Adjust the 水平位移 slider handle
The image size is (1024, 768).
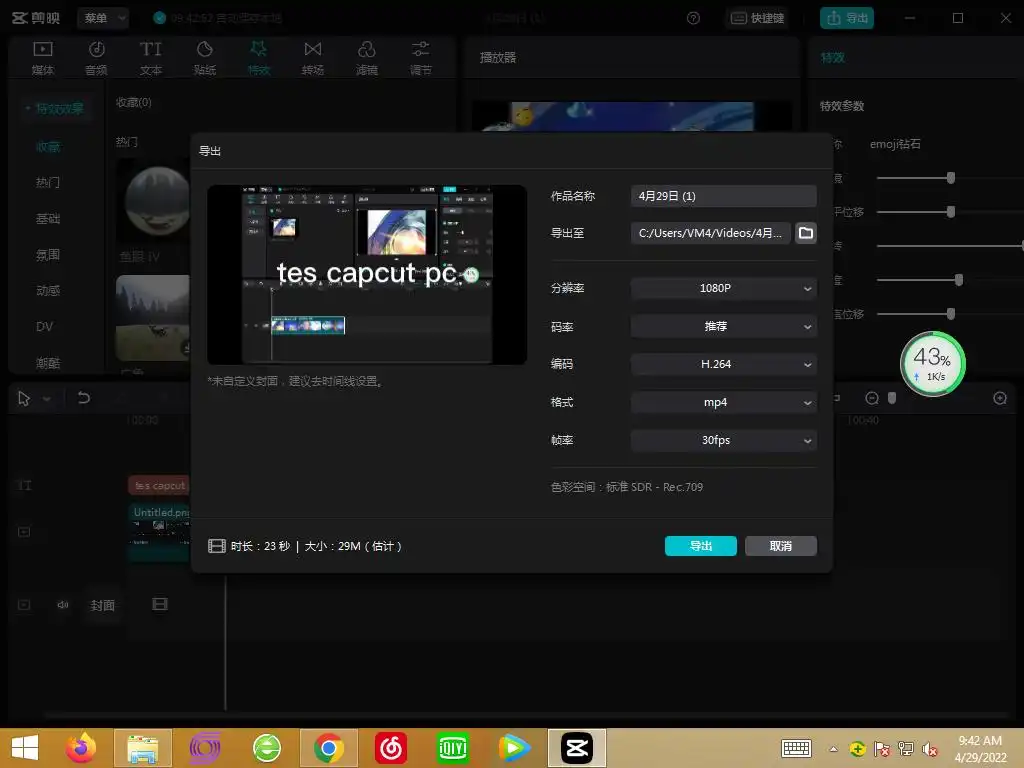click(951, 212)
